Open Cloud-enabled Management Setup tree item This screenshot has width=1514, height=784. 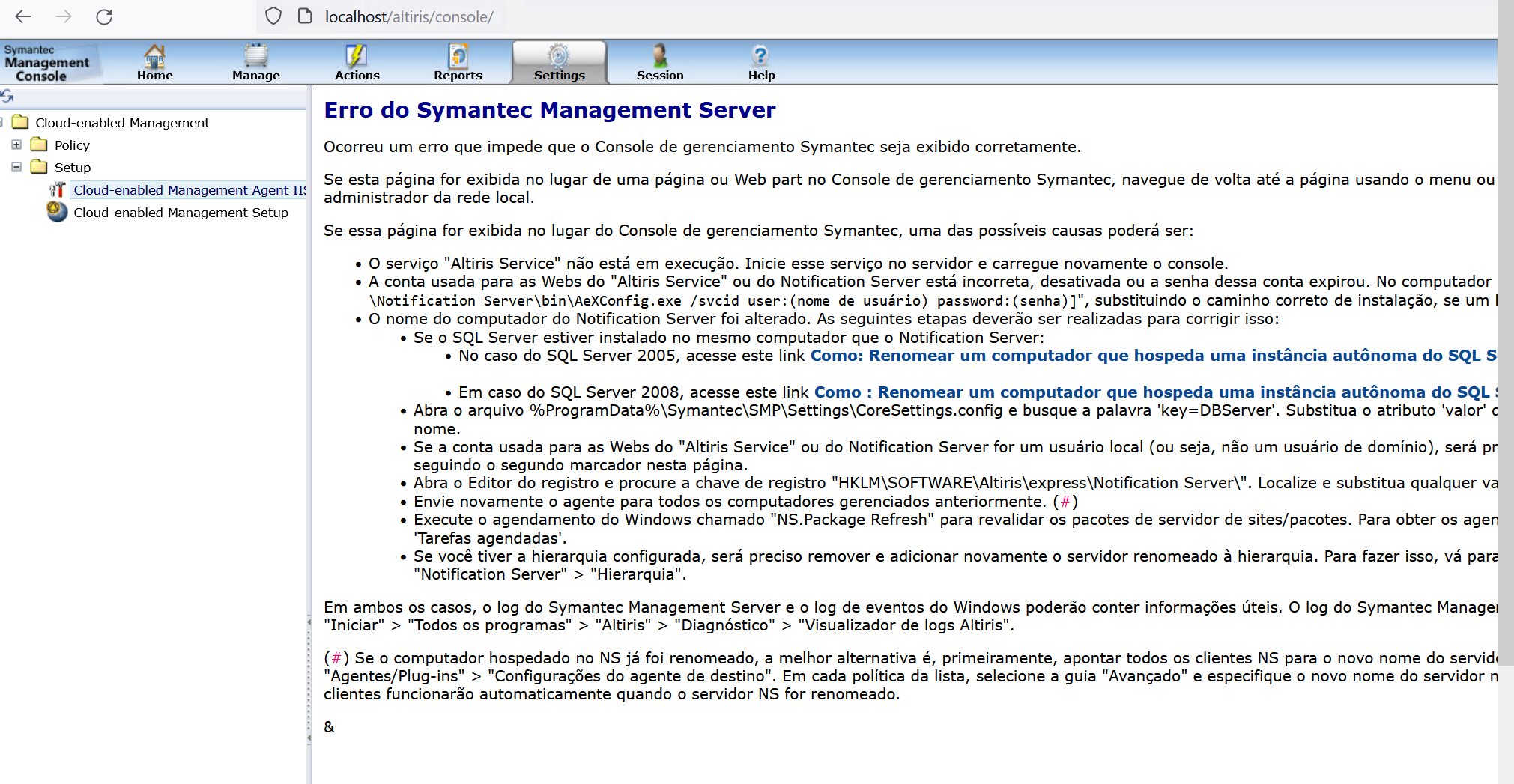pos(181,213)
